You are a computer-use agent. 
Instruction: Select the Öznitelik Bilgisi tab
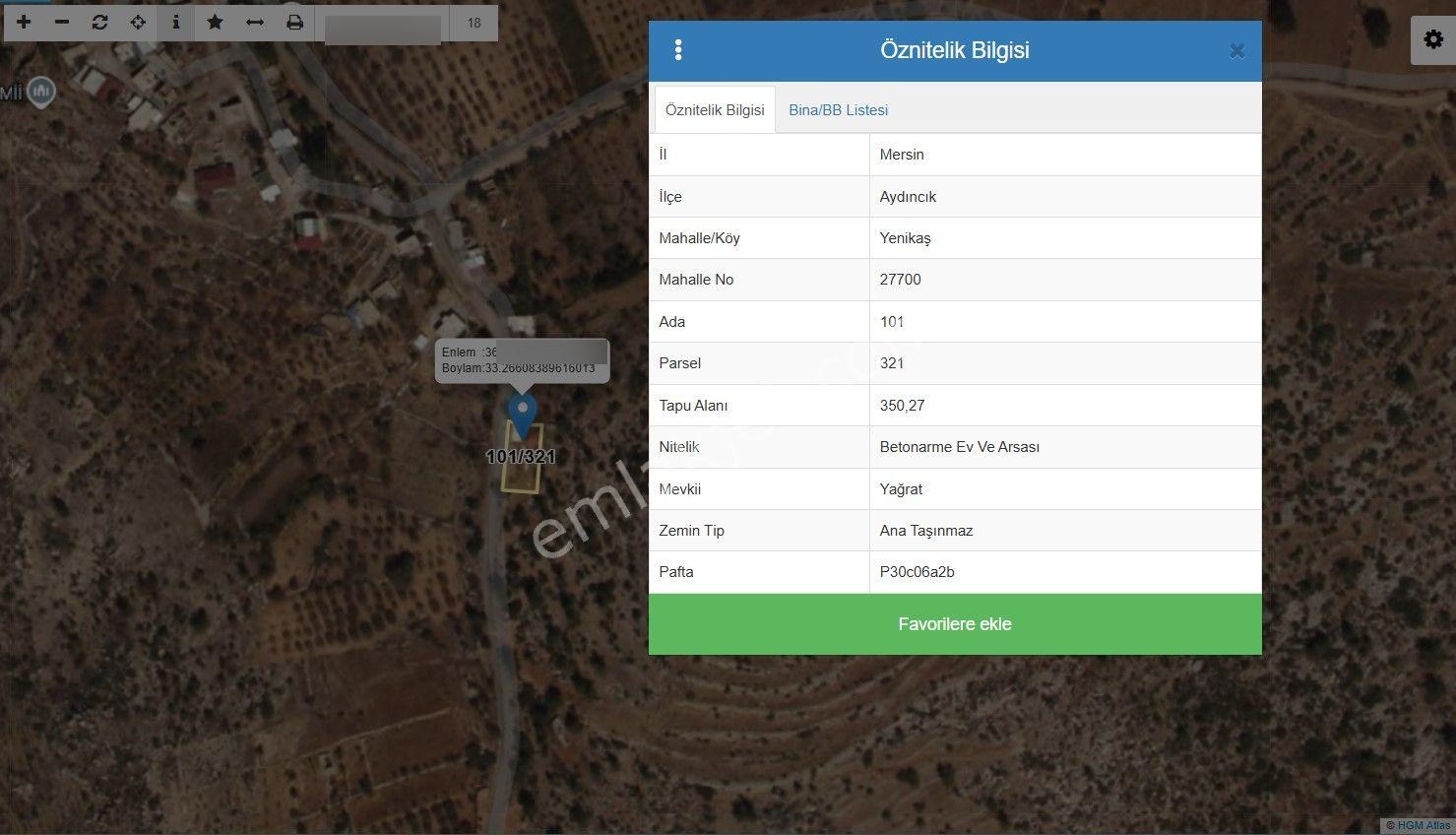(715, 110)
